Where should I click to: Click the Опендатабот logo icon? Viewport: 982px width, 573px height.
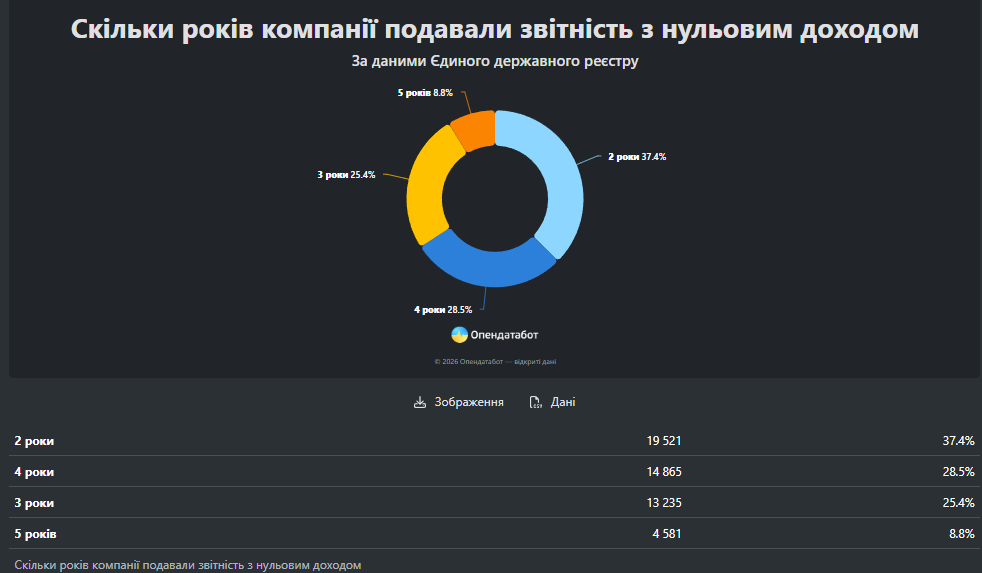pyautogui.click(x=460, y=335)
